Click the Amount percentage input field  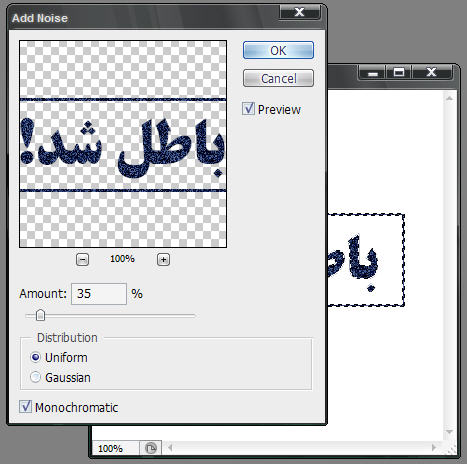click(x=99, y=294)
